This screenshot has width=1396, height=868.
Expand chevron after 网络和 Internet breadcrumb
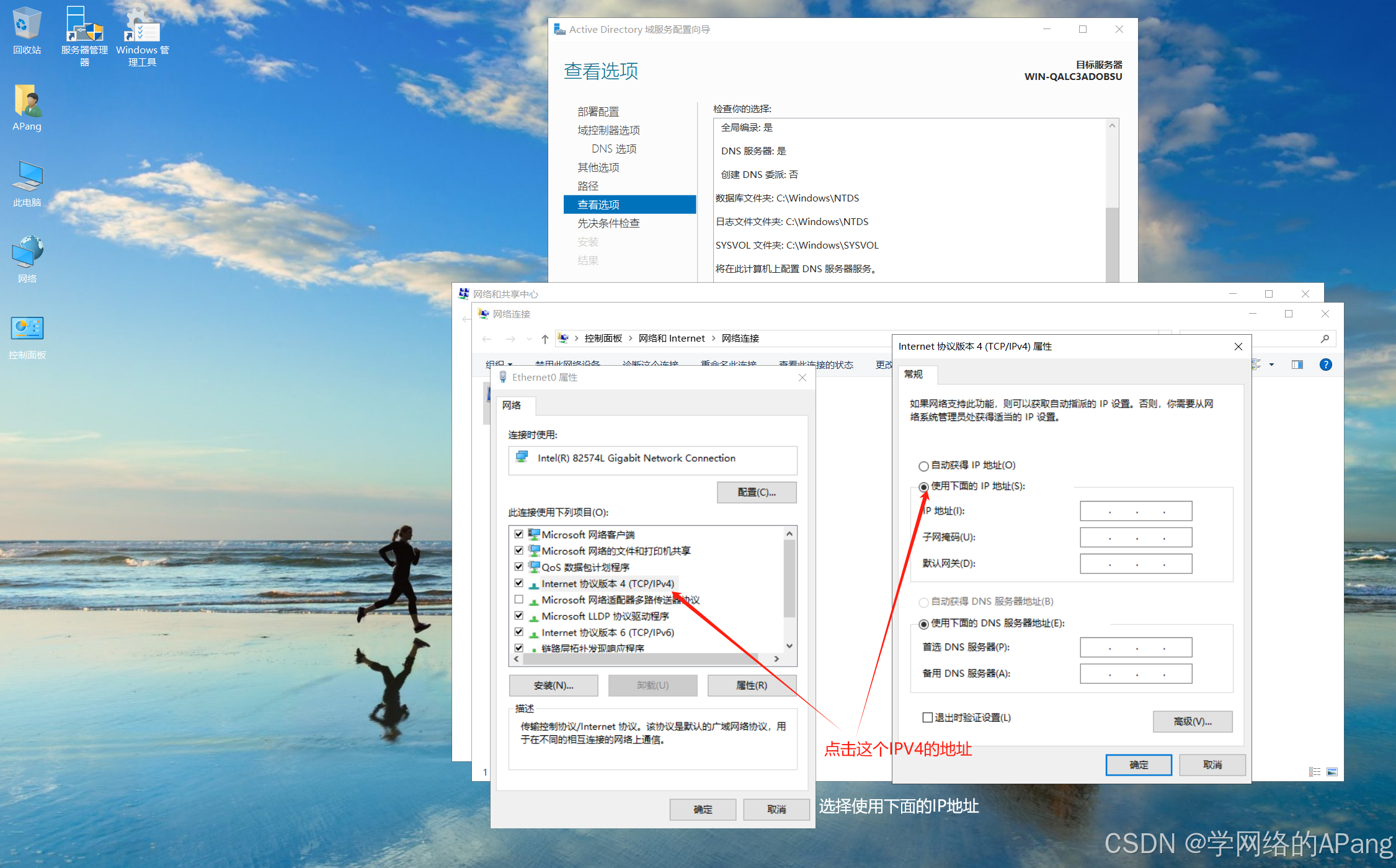click(713, 339)
